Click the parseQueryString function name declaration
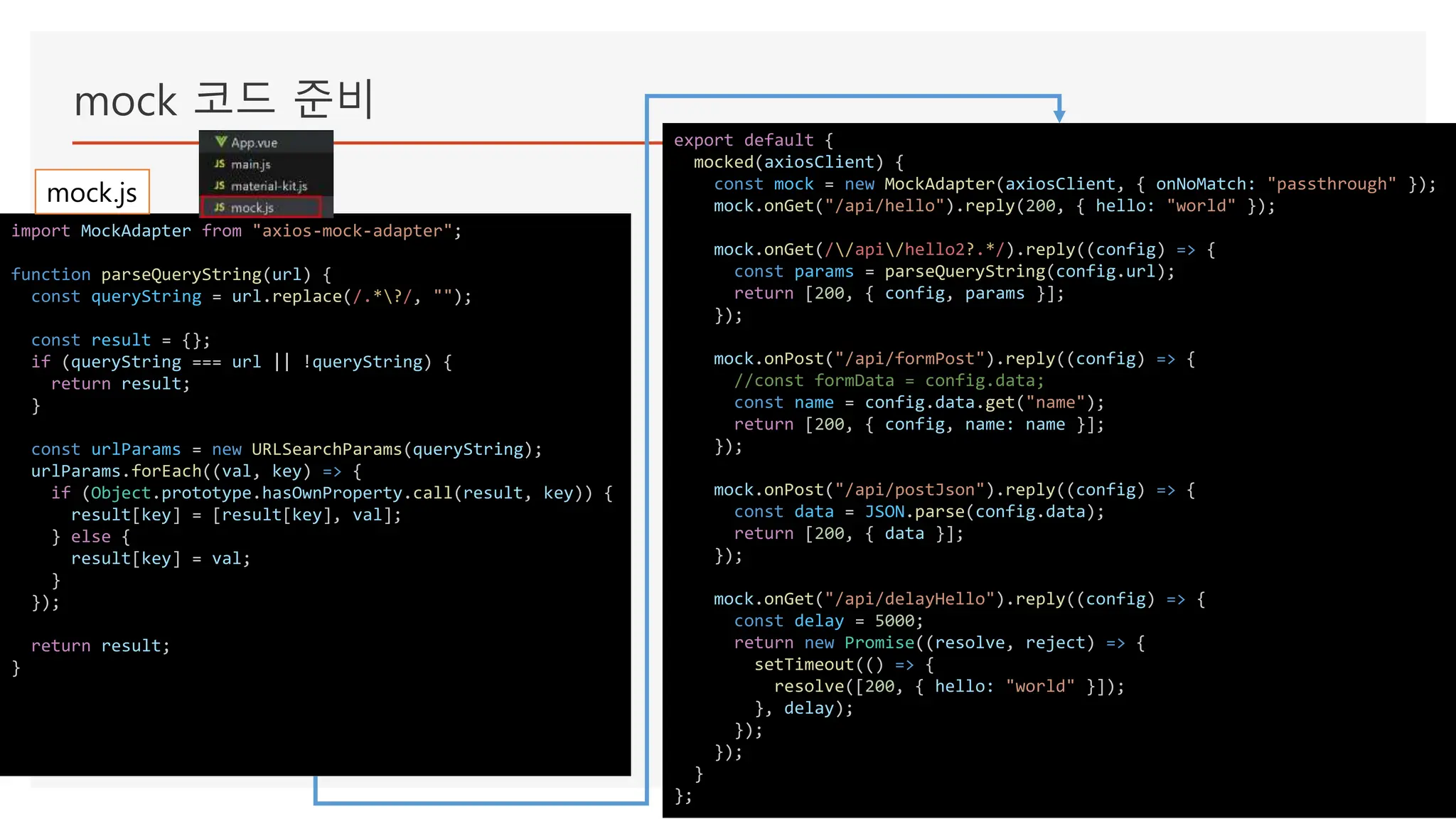Image resolution: width=1456 pixels, height=819 pixels. [x=181, y=274]
